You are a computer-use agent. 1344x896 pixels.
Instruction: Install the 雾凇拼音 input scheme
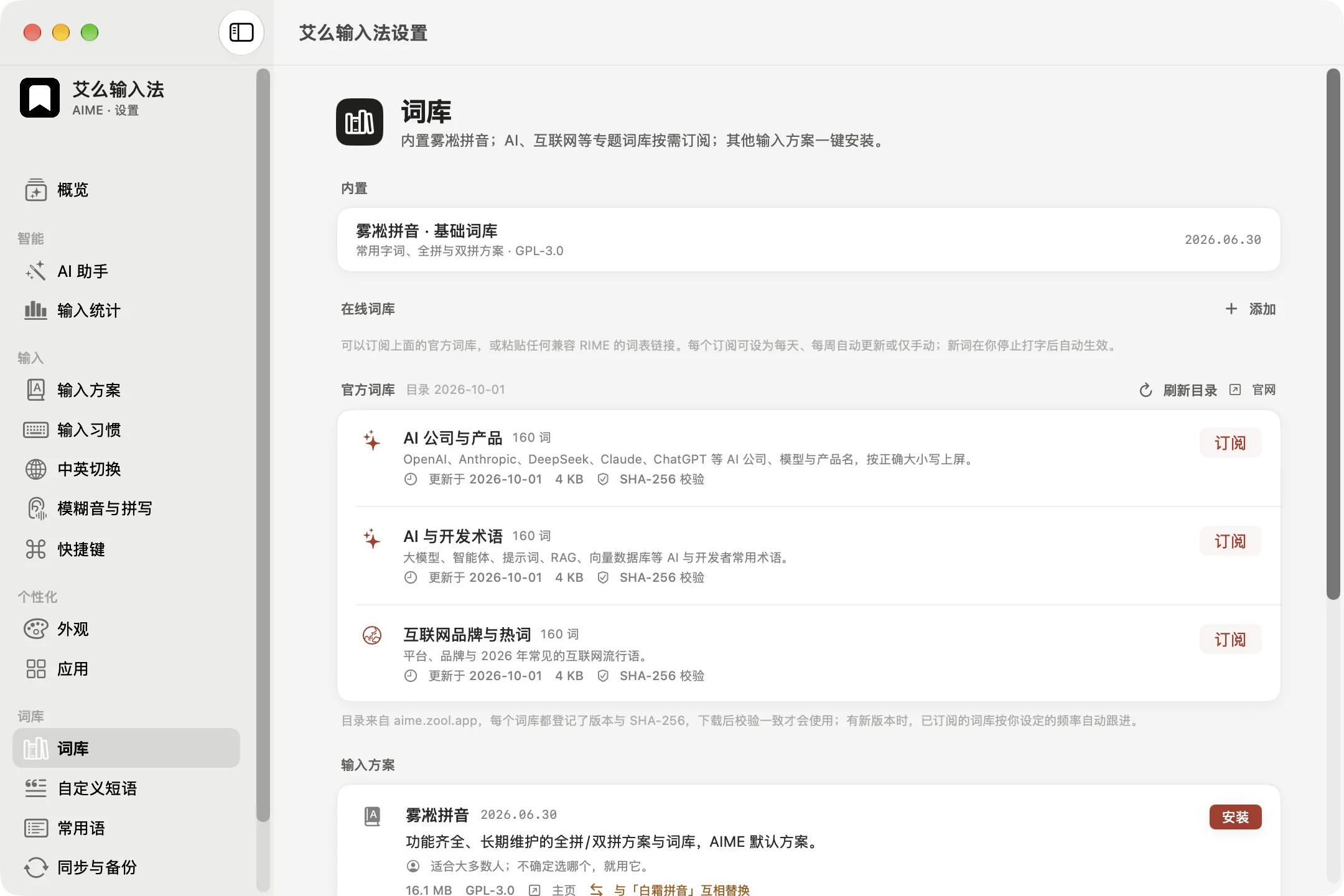(x=1235, y=817)
